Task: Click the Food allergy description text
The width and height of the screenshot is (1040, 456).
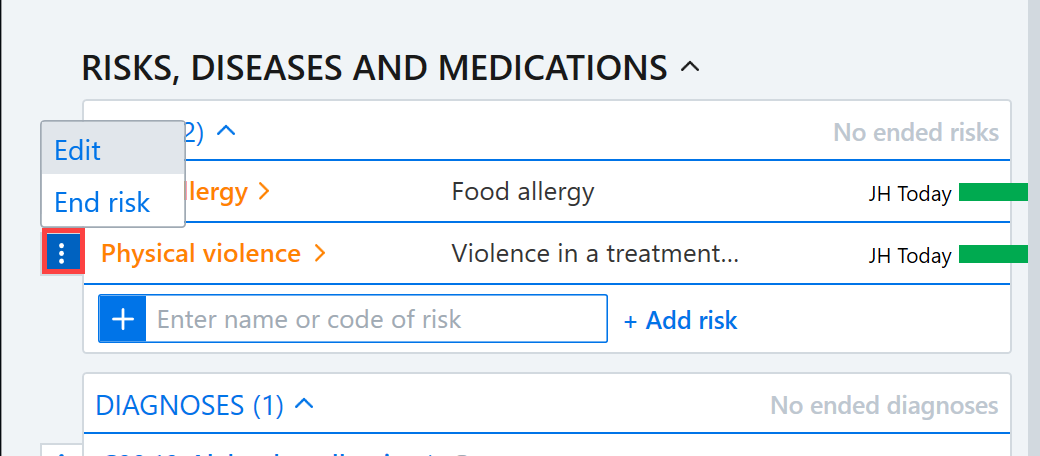Action: pyautogui.click(x=523, y=192)
